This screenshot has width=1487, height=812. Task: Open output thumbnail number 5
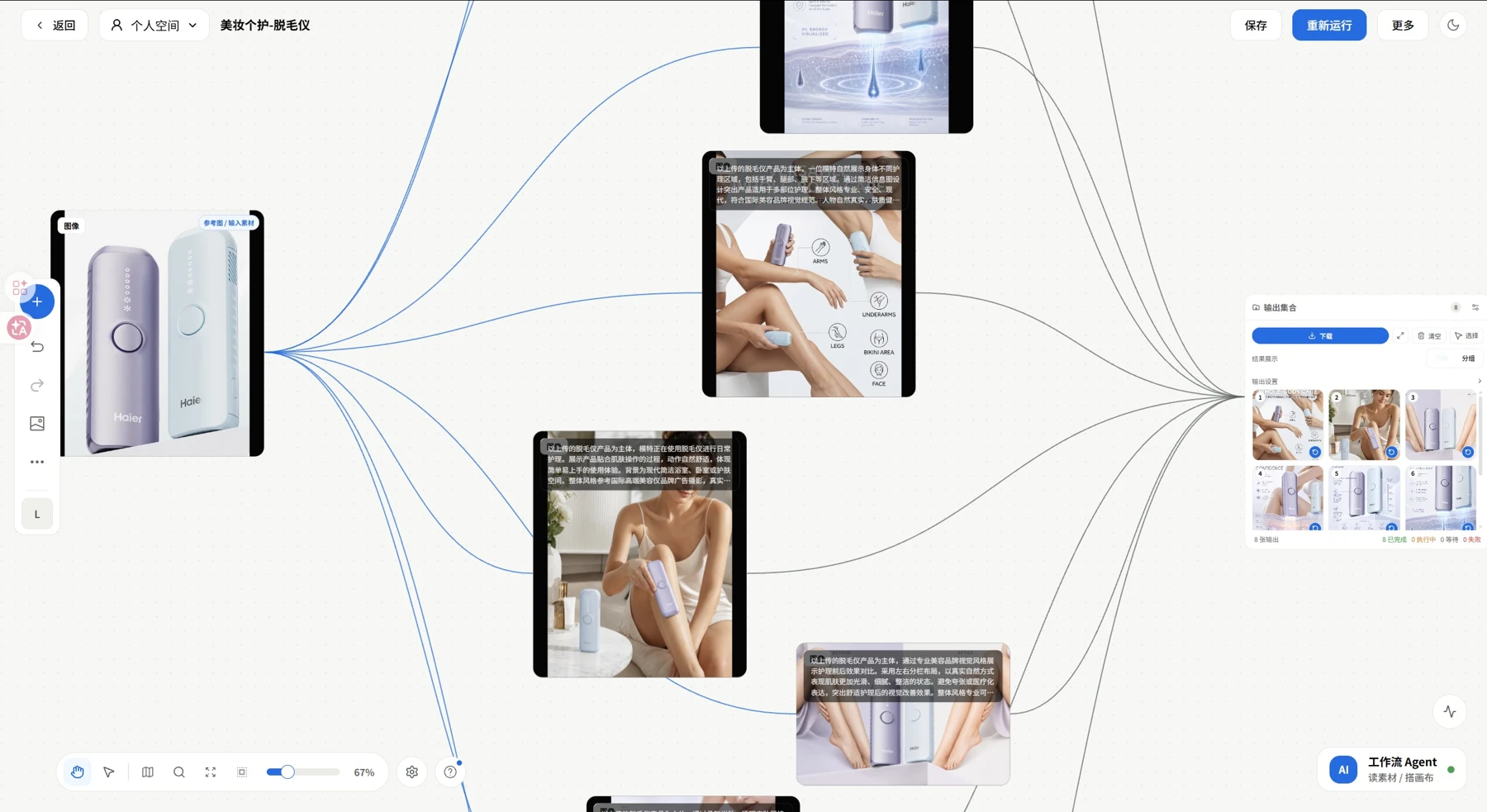tap(1364, 498)
